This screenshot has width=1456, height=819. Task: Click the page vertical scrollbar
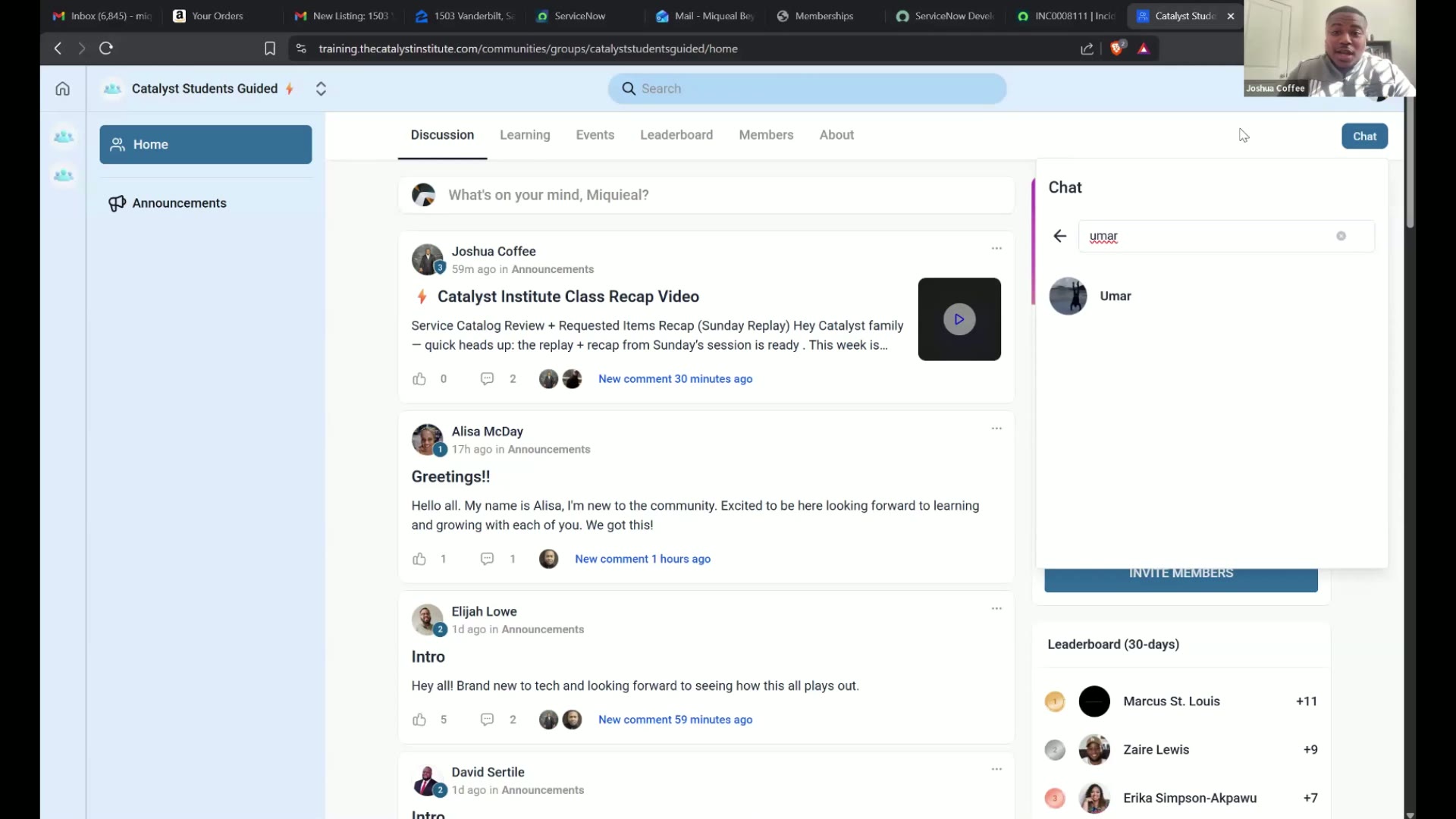click(1410, 162)
